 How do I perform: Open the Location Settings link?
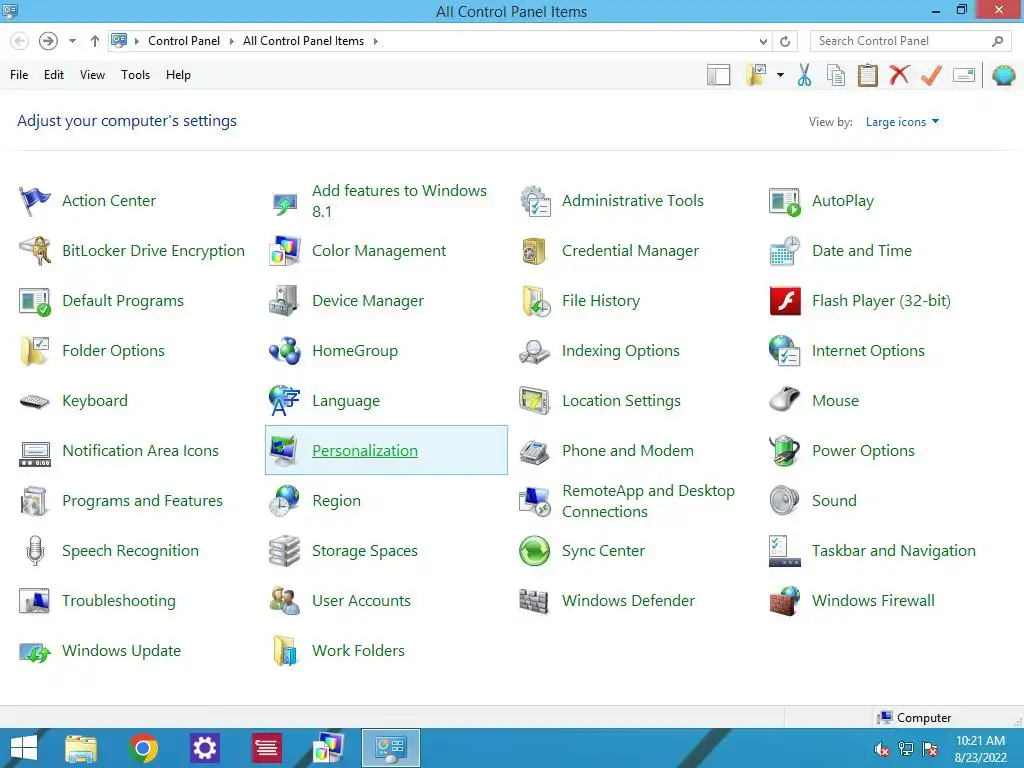621,401
